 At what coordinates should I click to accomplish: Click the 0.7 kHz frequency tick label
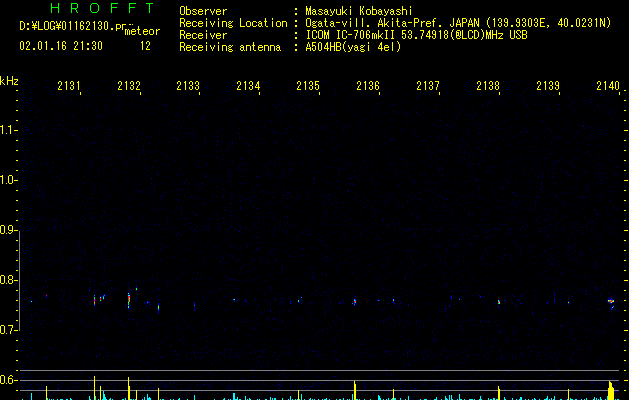8,330
